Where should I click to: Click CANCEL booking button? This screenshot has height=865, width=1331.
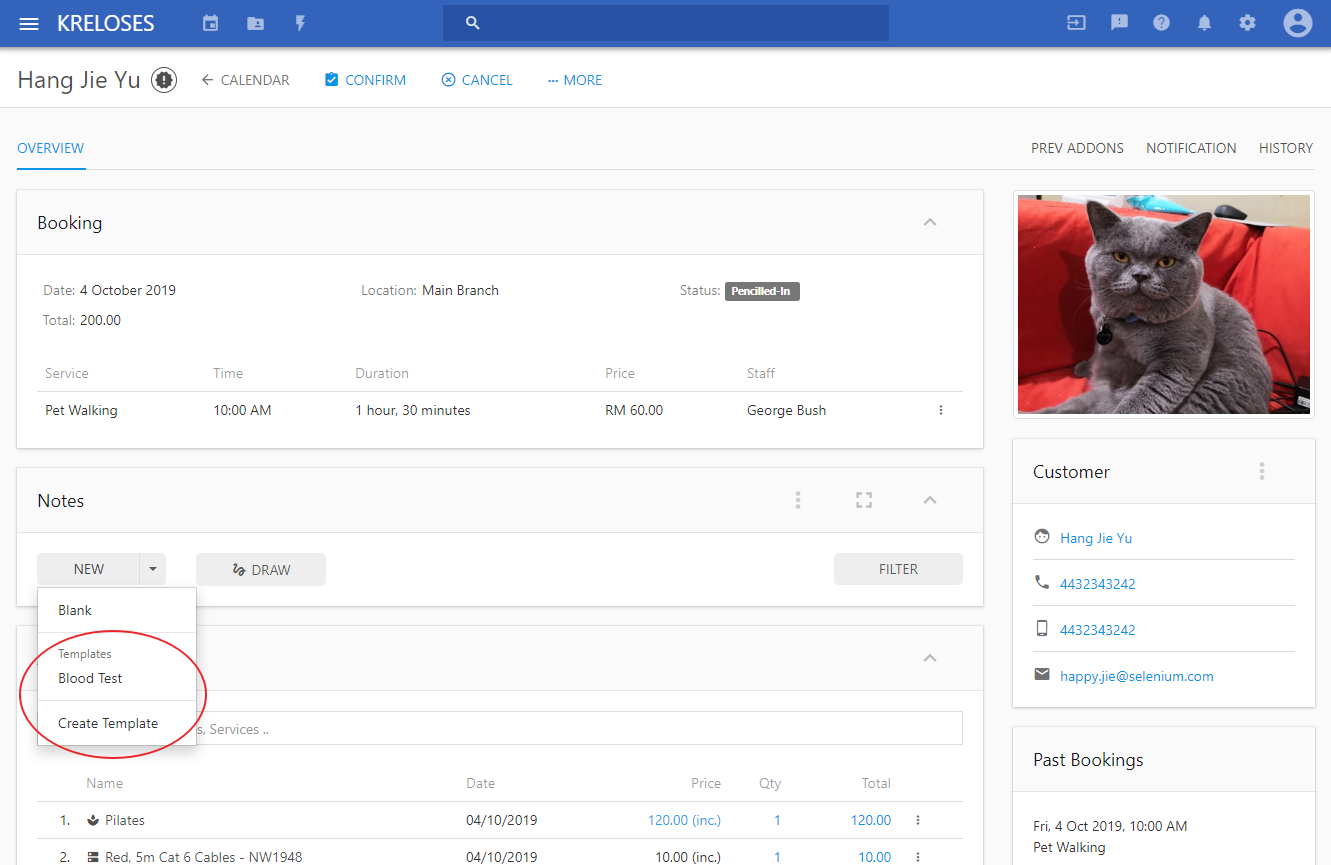click(477, 80)
